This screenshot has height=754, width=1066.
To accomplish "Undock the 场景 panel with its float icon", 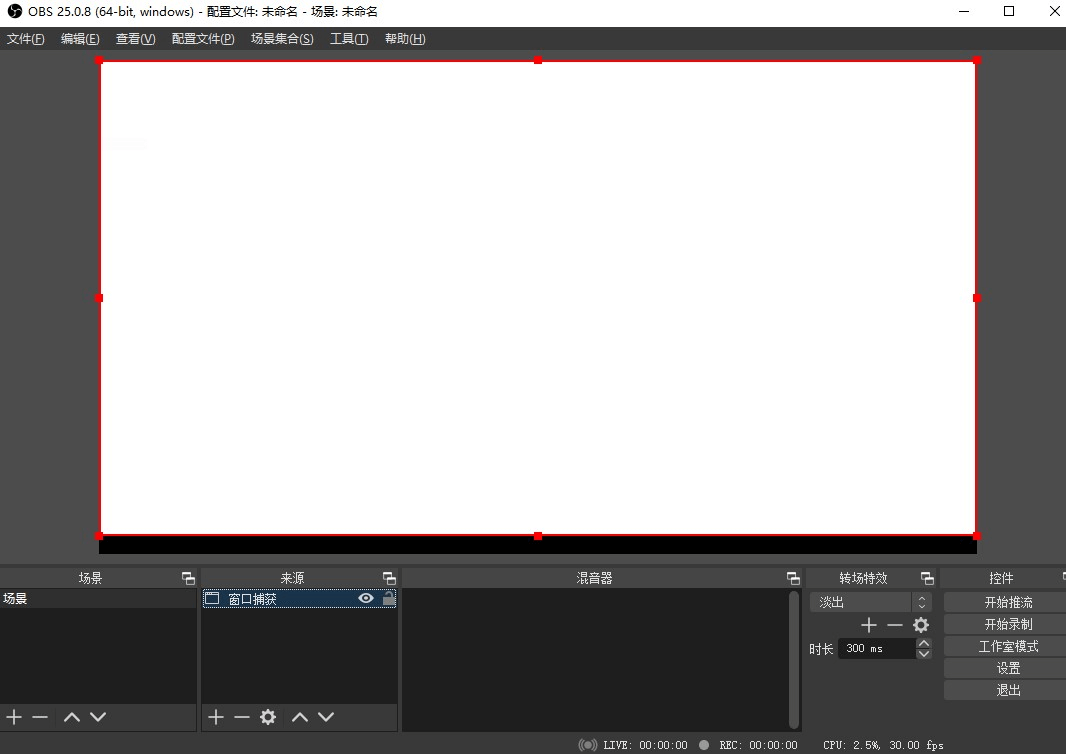I will tap(188, 578).
